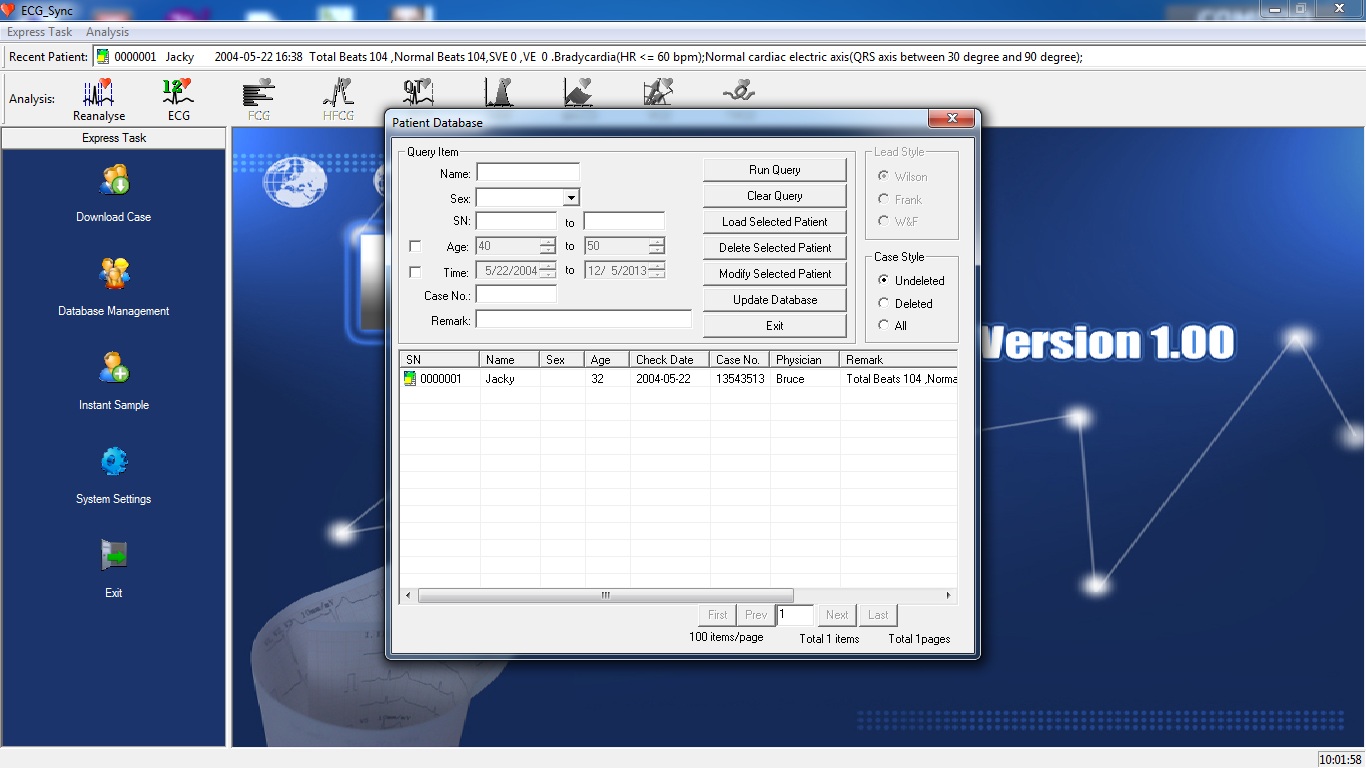This screenshot has width=1366, height=768.
Task: Open Download Case from the sidebar
Action: (114, 181)
